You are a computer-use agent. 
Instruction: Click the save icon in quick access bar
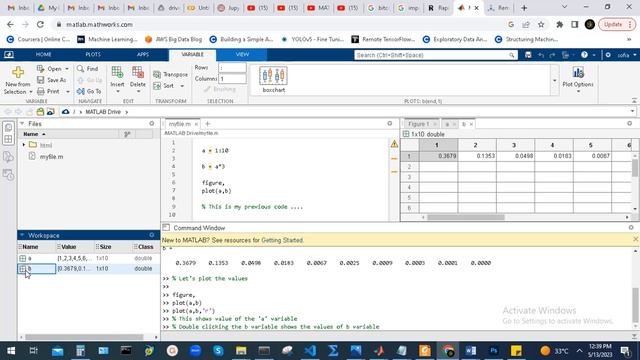point(528,55)
